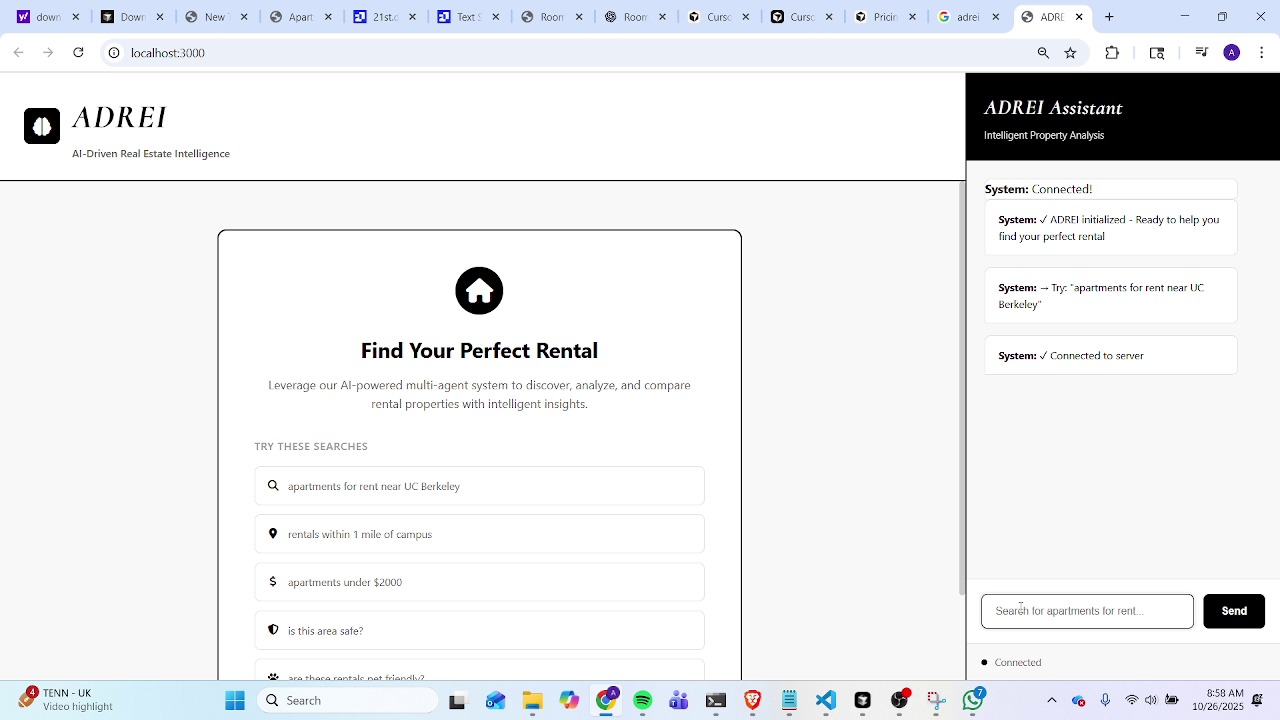Click the Windows taskbar Search box

click(347, 701)
